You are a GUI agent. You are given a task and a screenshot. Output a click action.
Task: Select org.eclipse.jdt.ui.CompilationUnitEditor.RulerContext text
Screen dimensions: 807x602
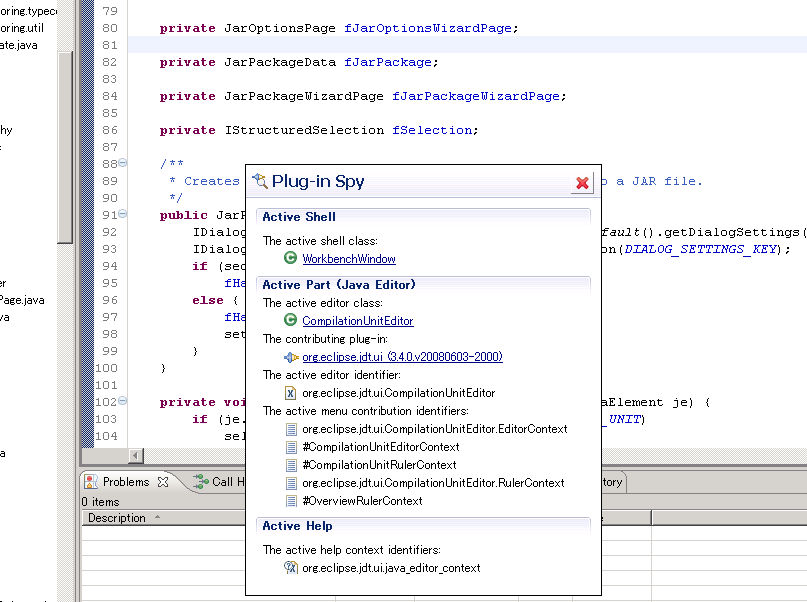point(433,483)
